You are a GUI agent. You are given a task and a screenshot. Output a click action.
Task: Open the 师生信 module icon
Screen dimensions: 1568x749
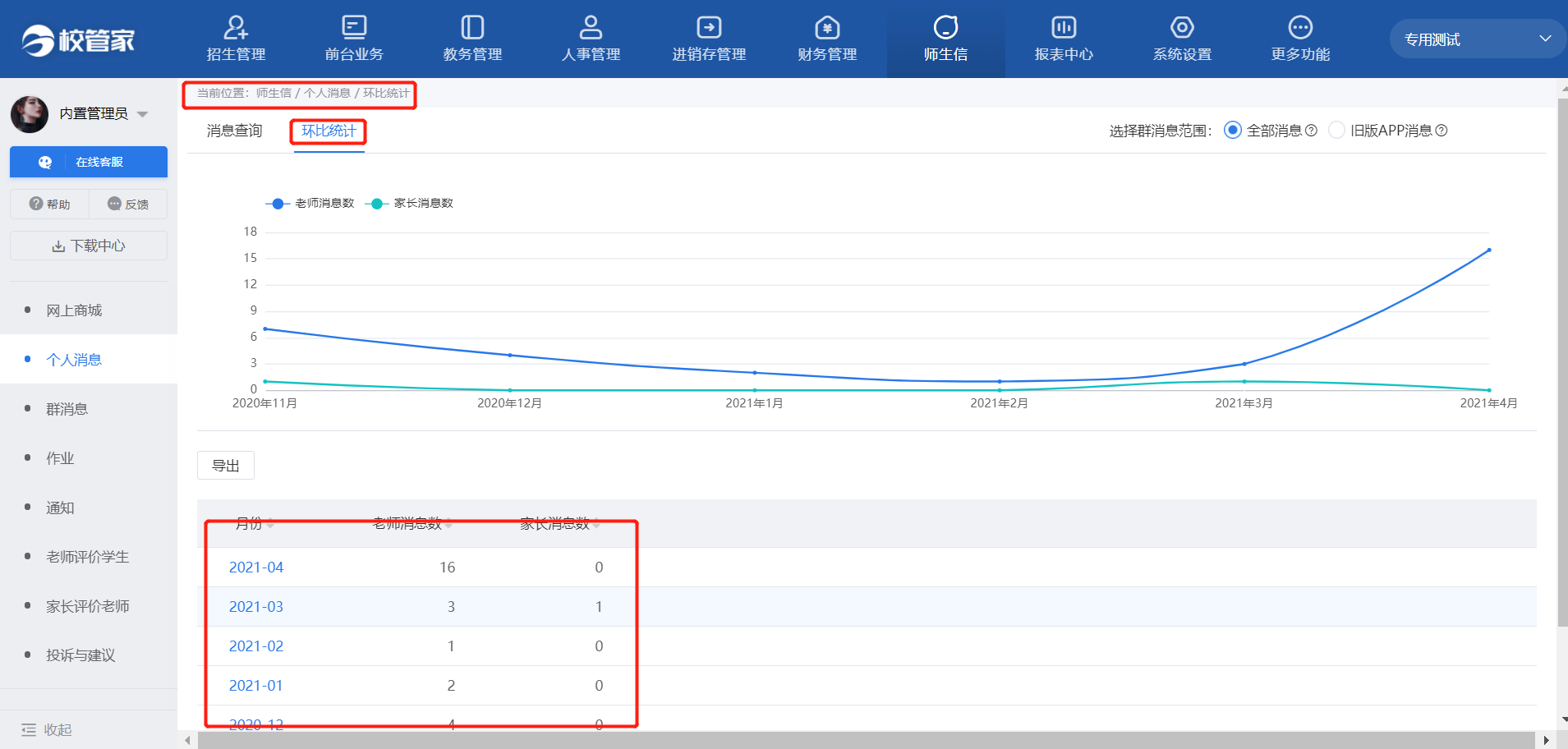click(x=945, y=27)
